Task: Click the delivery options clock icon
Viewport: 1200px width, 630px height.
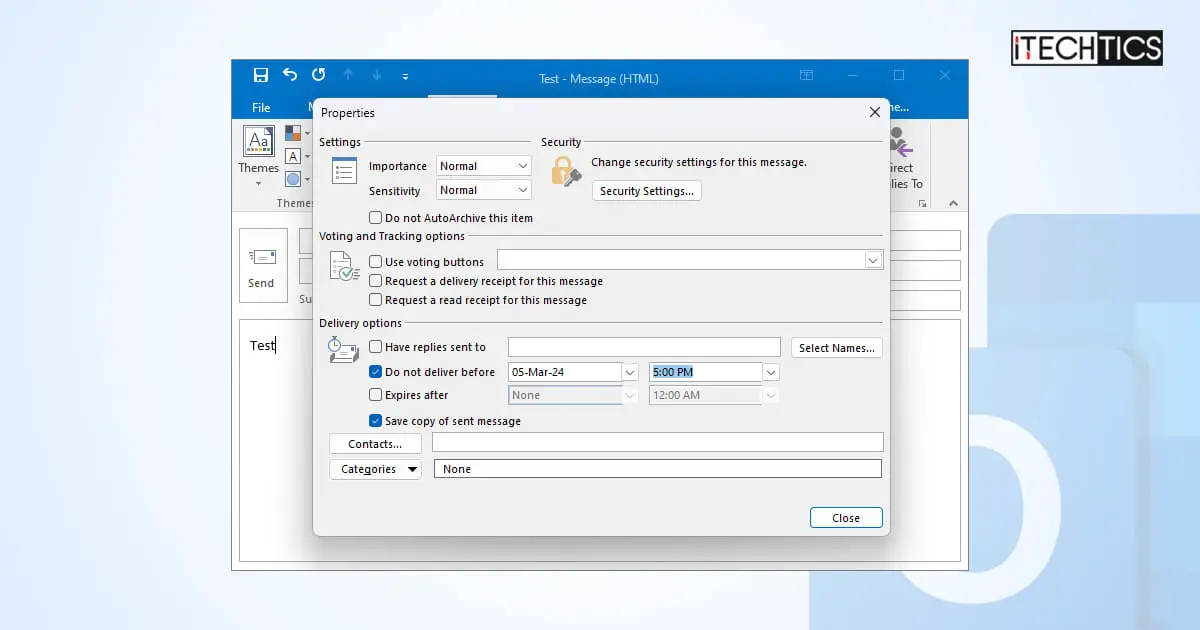Action: [343, 351]
